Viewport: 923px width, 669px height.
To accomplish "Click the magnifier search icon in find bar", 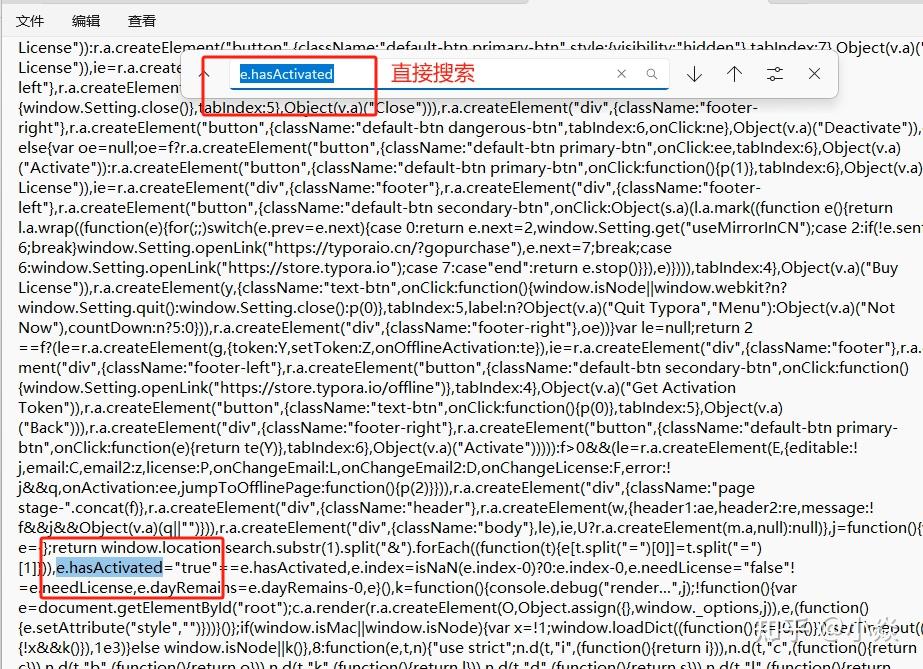I will [x=652, y=74].
